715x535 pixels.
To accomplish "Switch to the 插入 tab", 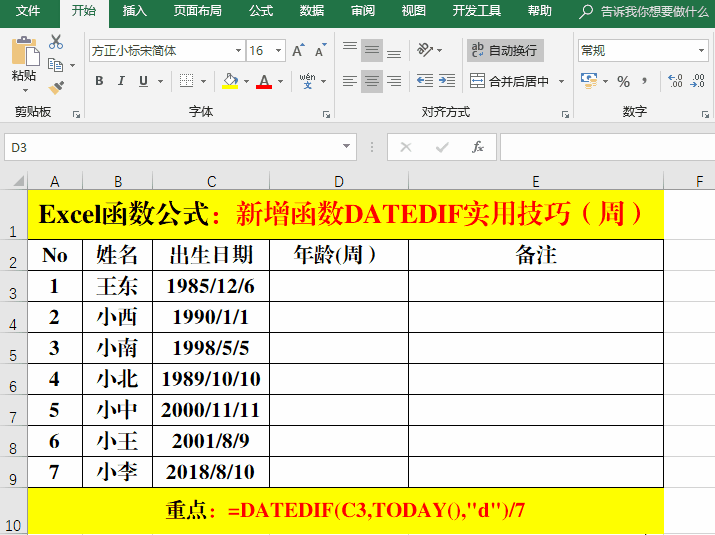I will [135, 11].
